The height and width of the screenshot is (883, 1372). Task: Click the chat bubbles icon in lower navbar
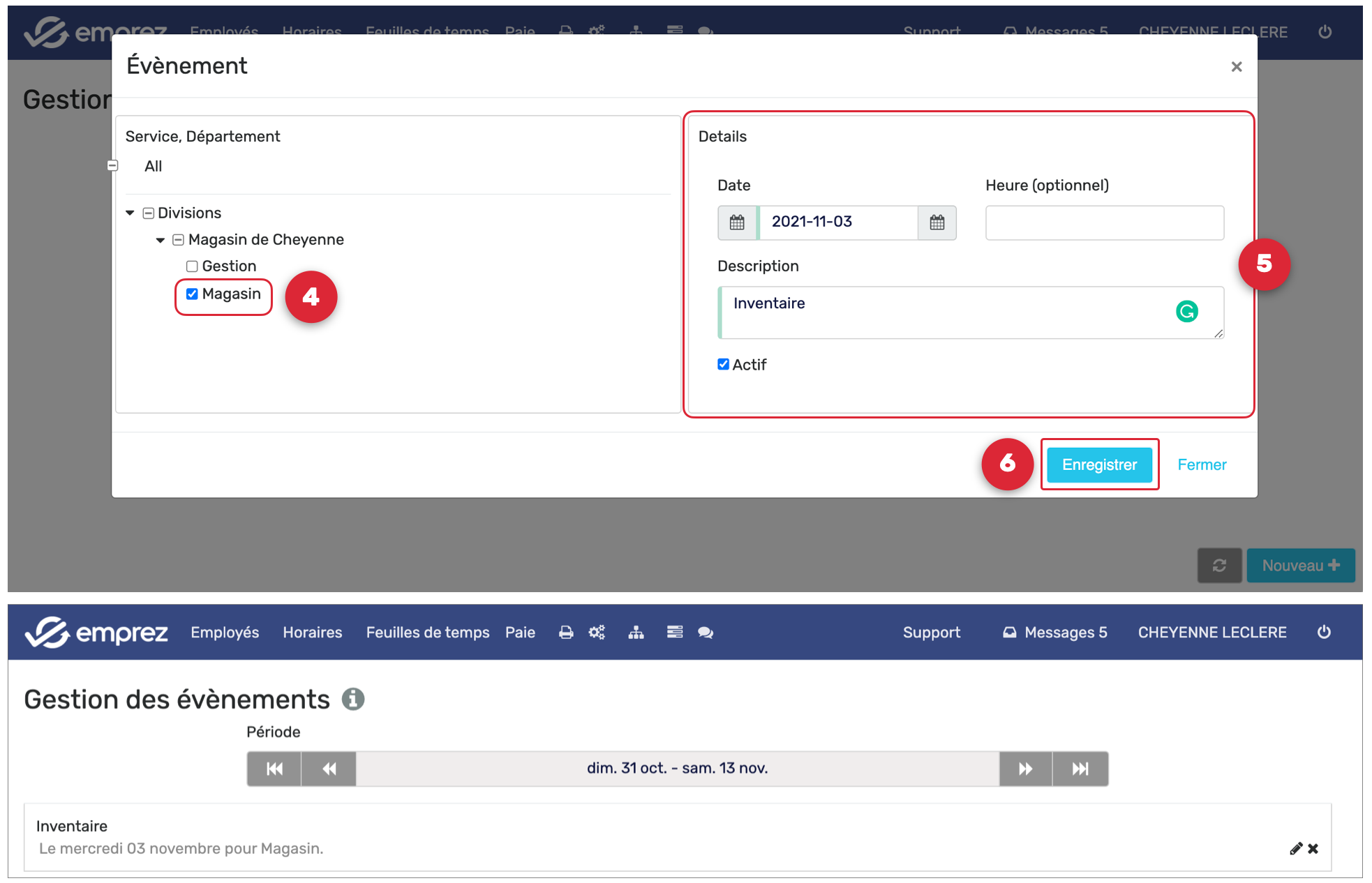(706, 633)
